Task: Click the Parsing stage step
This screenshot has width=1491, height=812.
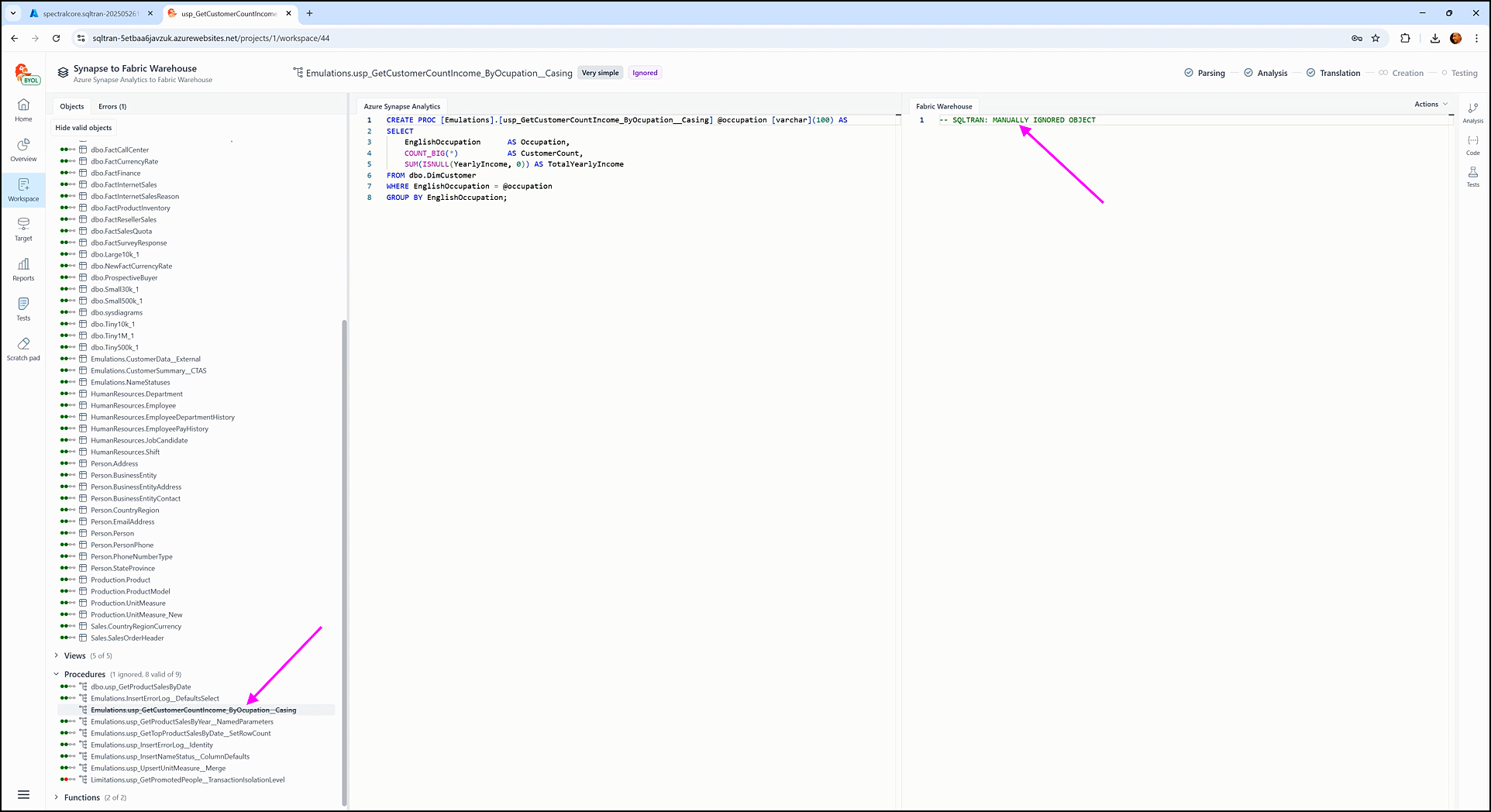Action: (x=1210, y=73)
